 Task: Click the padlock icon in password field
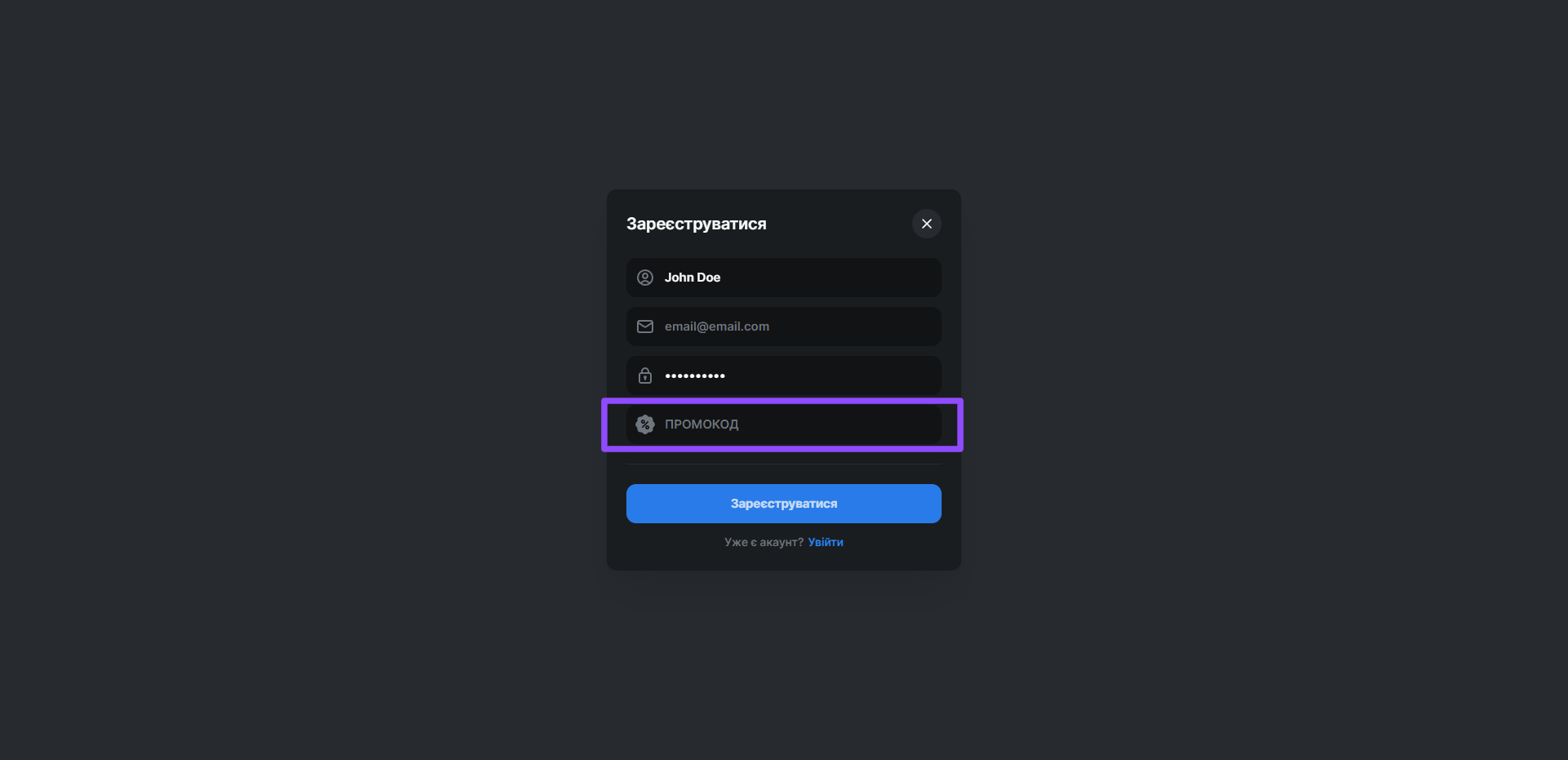(x=645, y=376)
